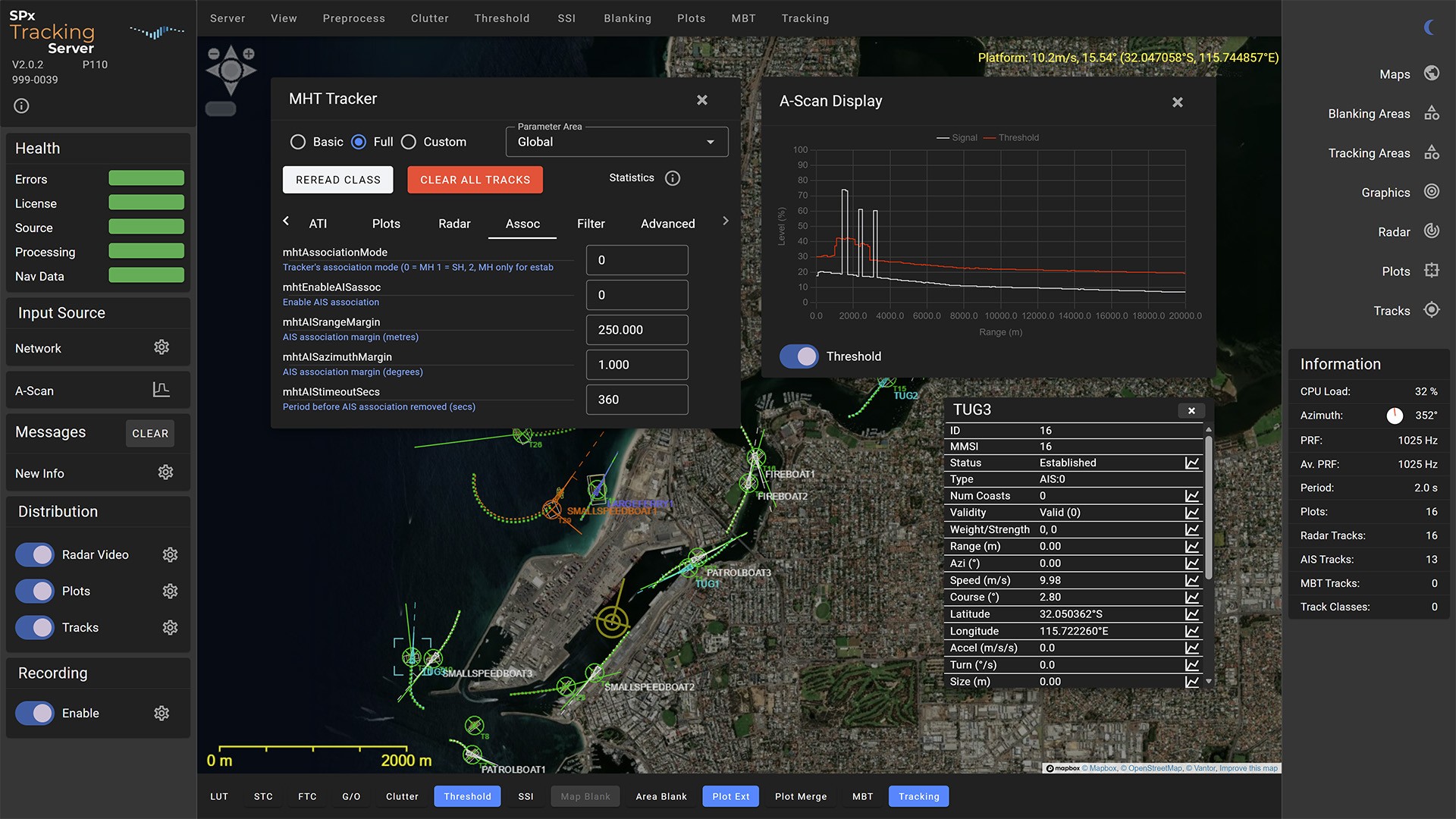Open Range history graph icon for TUG3
The width and height of the screenshot is (1456, 819).
(x=1192, y=547)
